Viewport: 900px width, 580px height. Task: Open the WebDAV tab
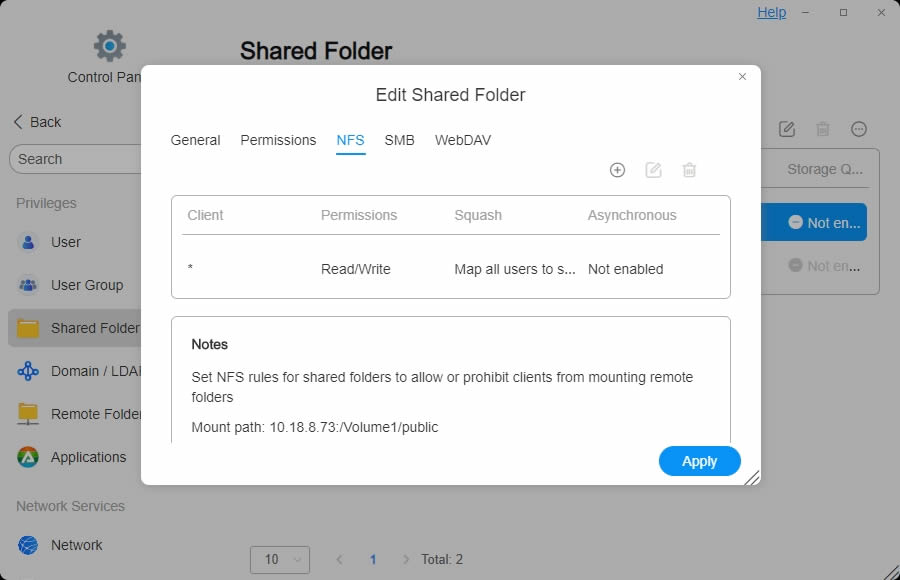coord(462,140)
